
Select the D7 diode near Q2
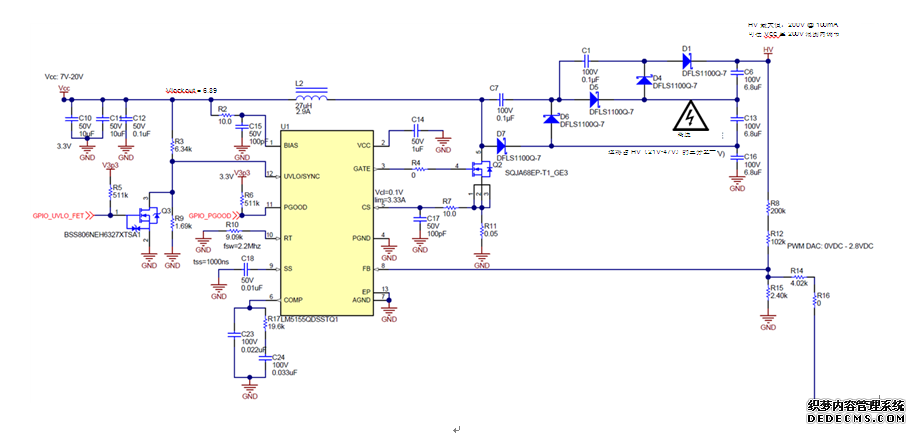click(x=501, y=146)
